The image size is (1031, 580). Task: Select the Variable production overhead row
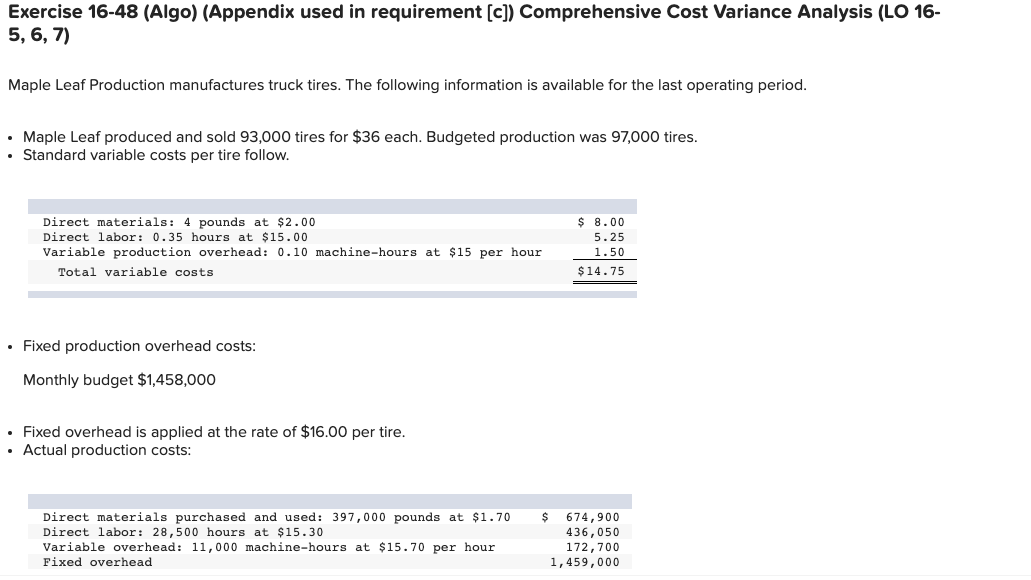point(290,252)
